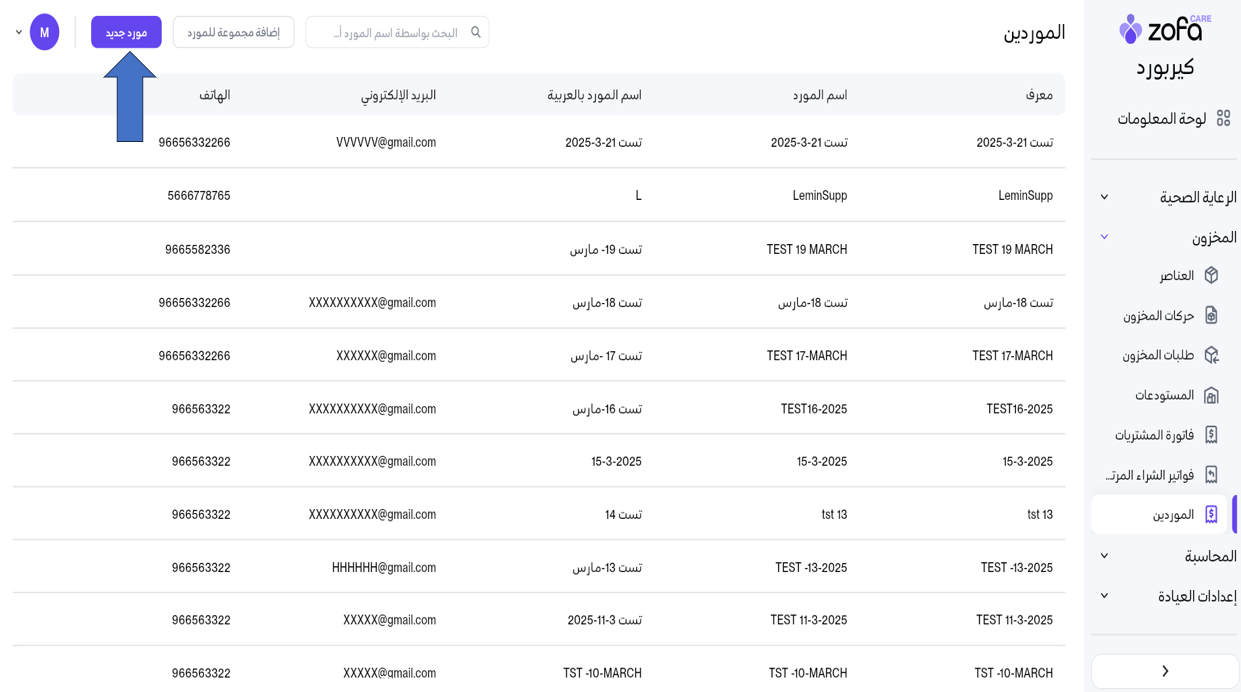Screen dimensions: 1241x692
Task: Click the مورد جديد button
Action: click(126, 32)
